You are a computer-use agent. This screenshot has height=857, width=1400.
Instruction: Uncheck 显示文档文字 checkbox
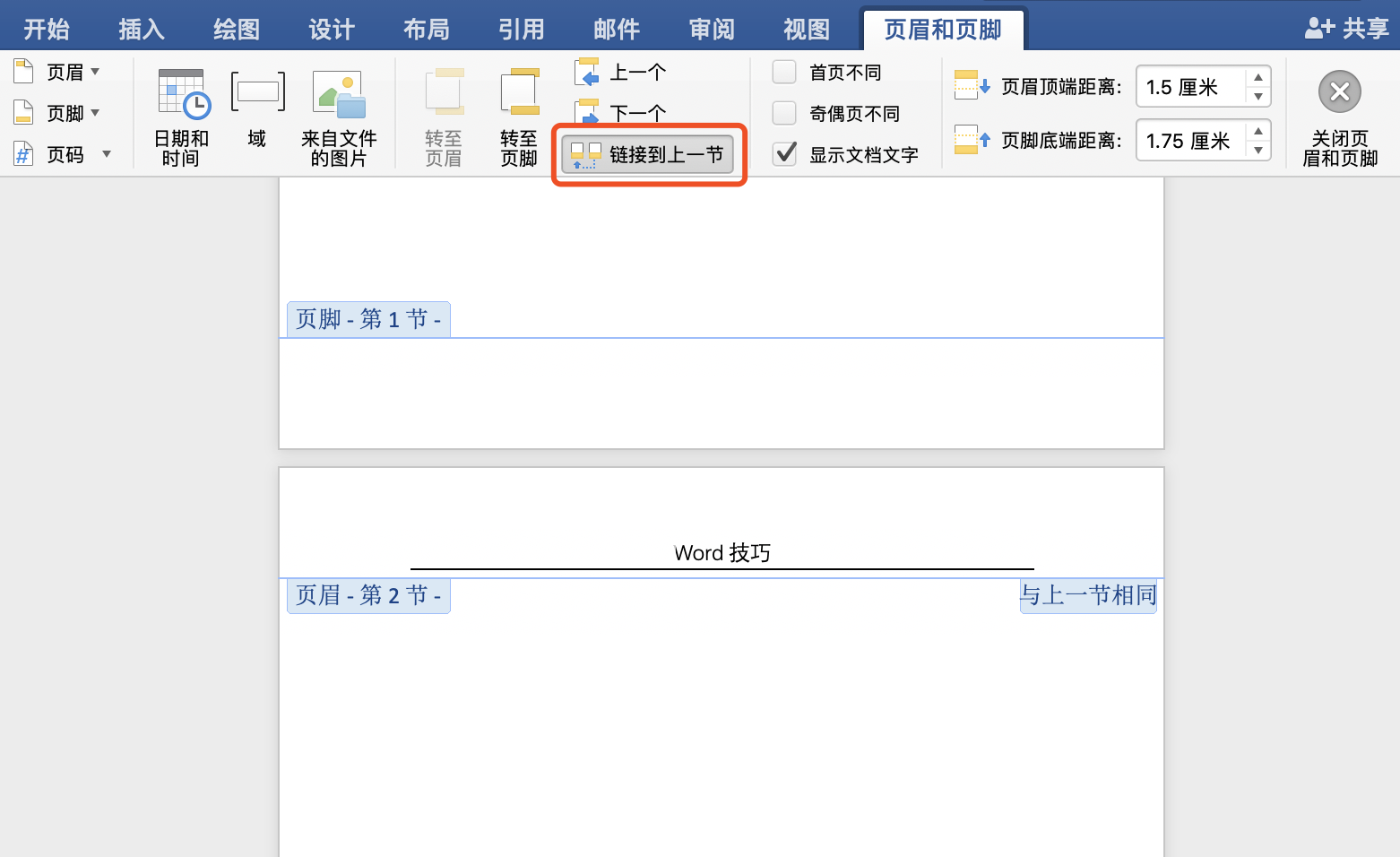pos(784,154)
